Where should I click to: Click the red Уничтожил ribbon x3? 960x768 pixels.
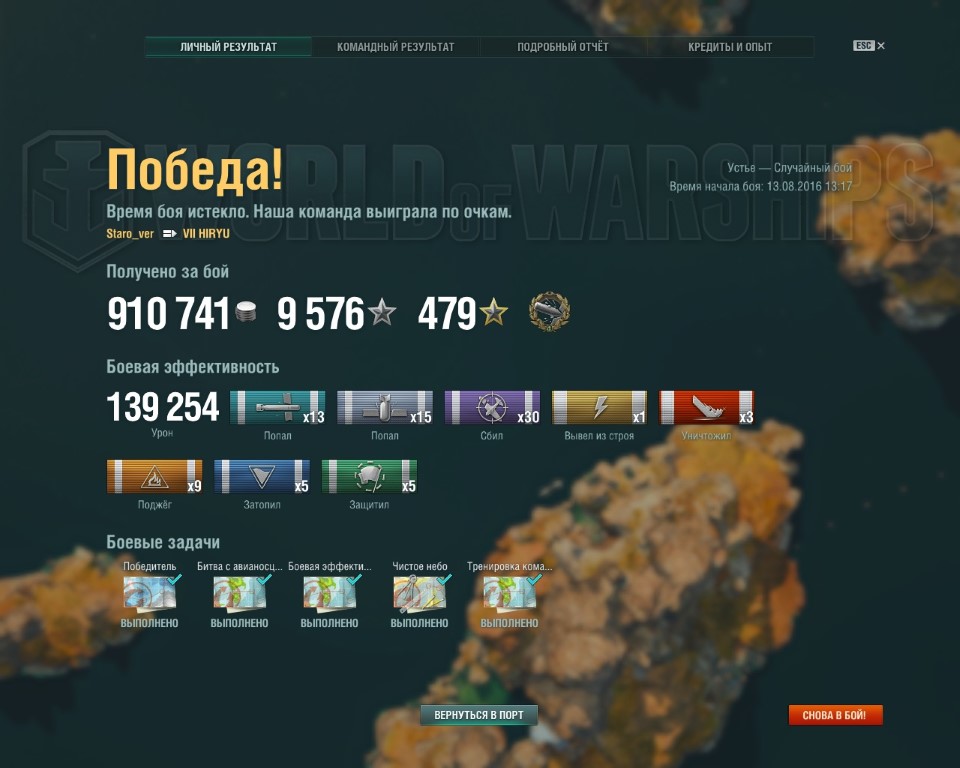(707, 407)
